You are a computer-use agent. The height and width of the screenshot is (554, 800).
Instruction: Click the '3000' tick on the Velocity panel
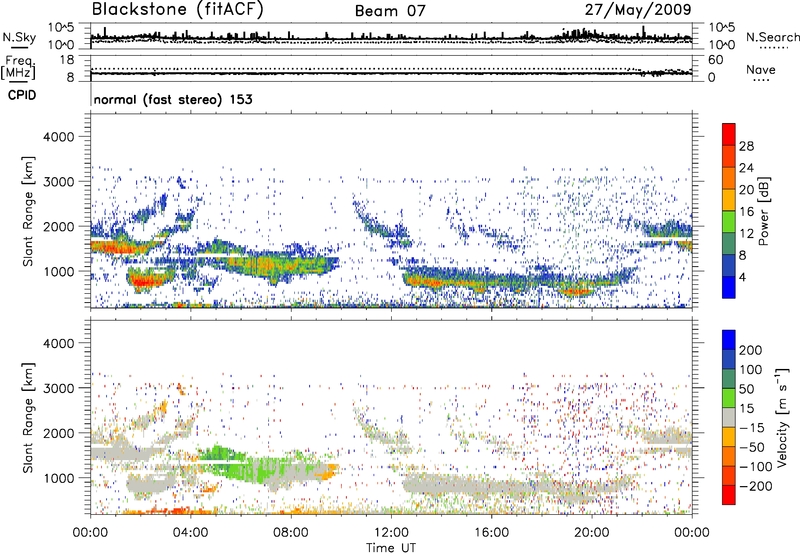[58, 388]
